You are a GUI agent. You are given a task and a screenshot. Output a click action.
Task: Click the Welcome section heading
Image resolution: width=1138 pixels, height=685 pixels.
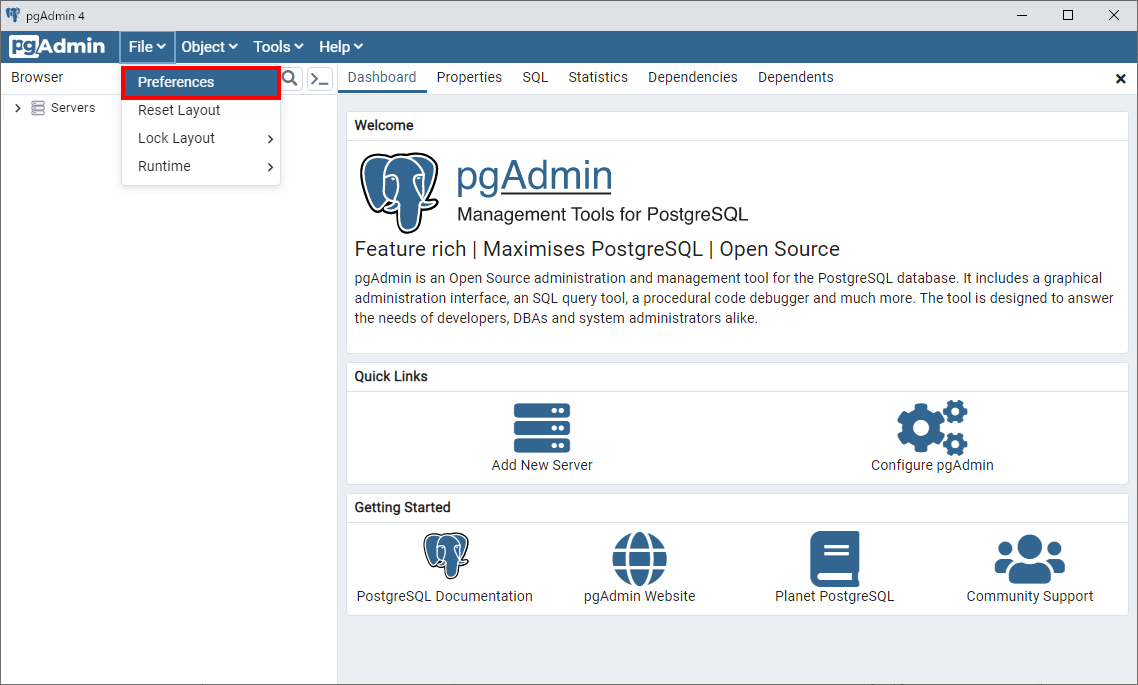[x=384, y=126]
